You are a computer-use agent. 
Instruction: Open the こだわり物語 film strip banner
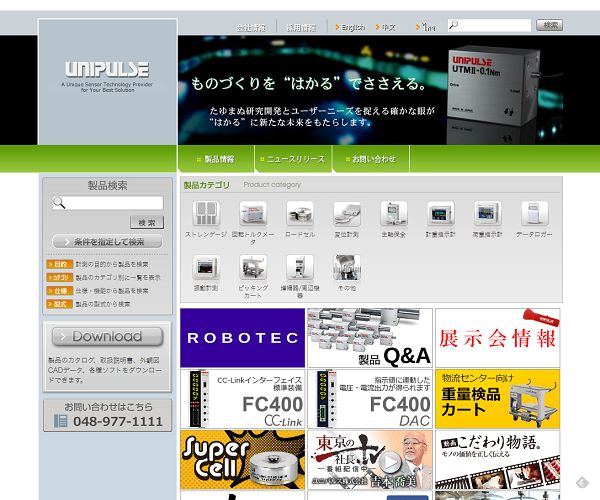coord(497,459)
